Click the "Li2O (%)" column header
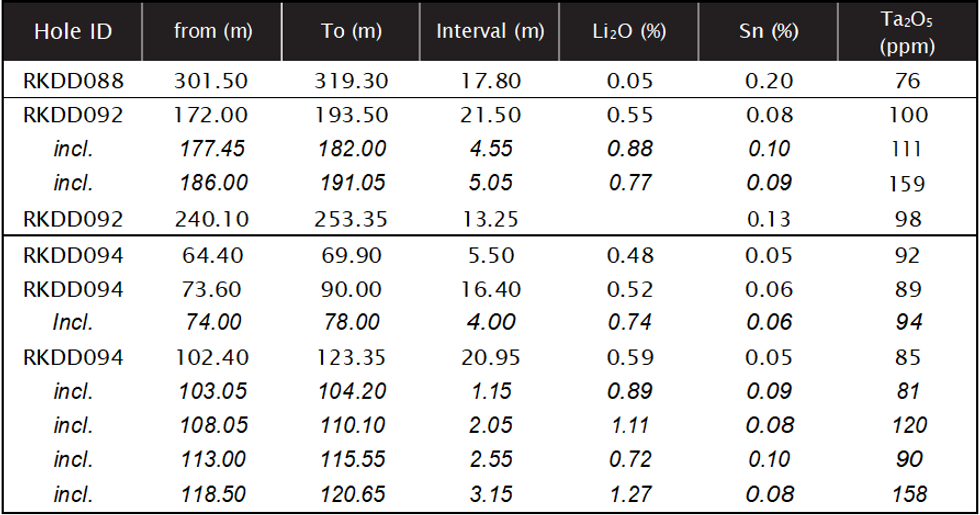 (628, 31)
